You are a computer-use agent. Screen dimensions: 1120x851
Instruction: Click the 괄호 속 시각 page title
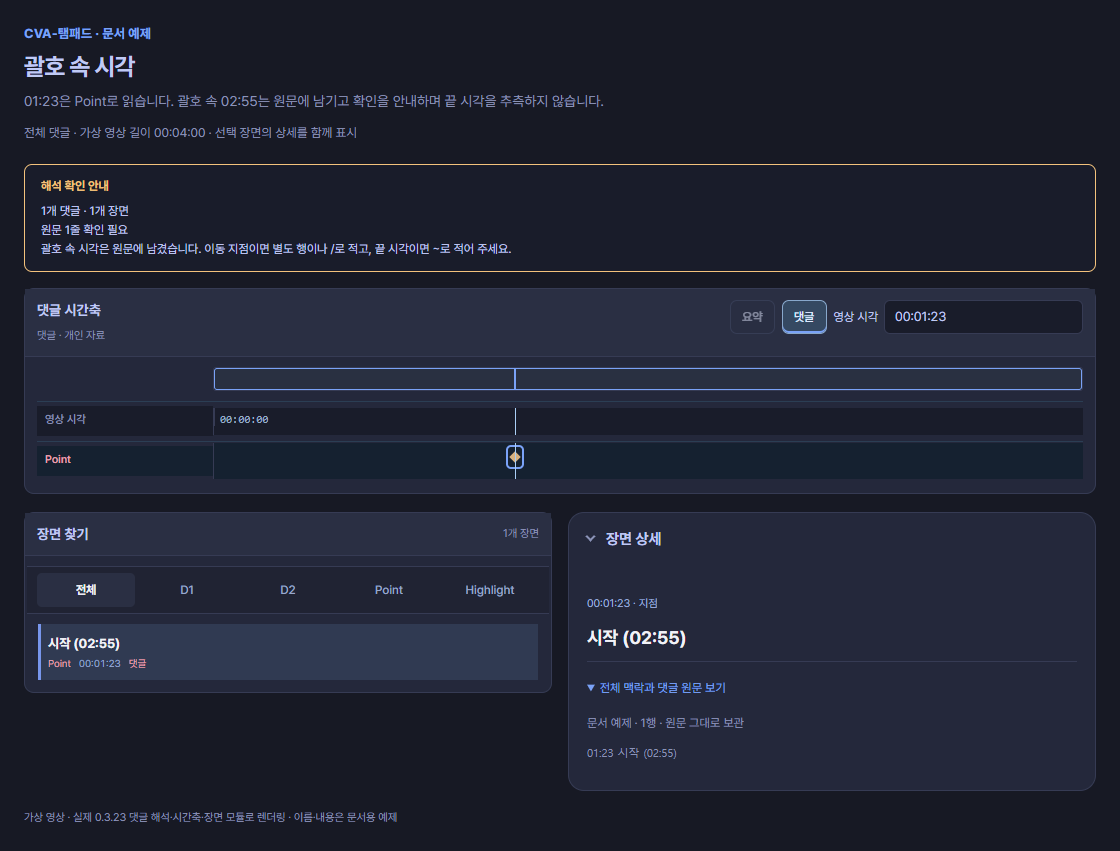click(79, 66)
